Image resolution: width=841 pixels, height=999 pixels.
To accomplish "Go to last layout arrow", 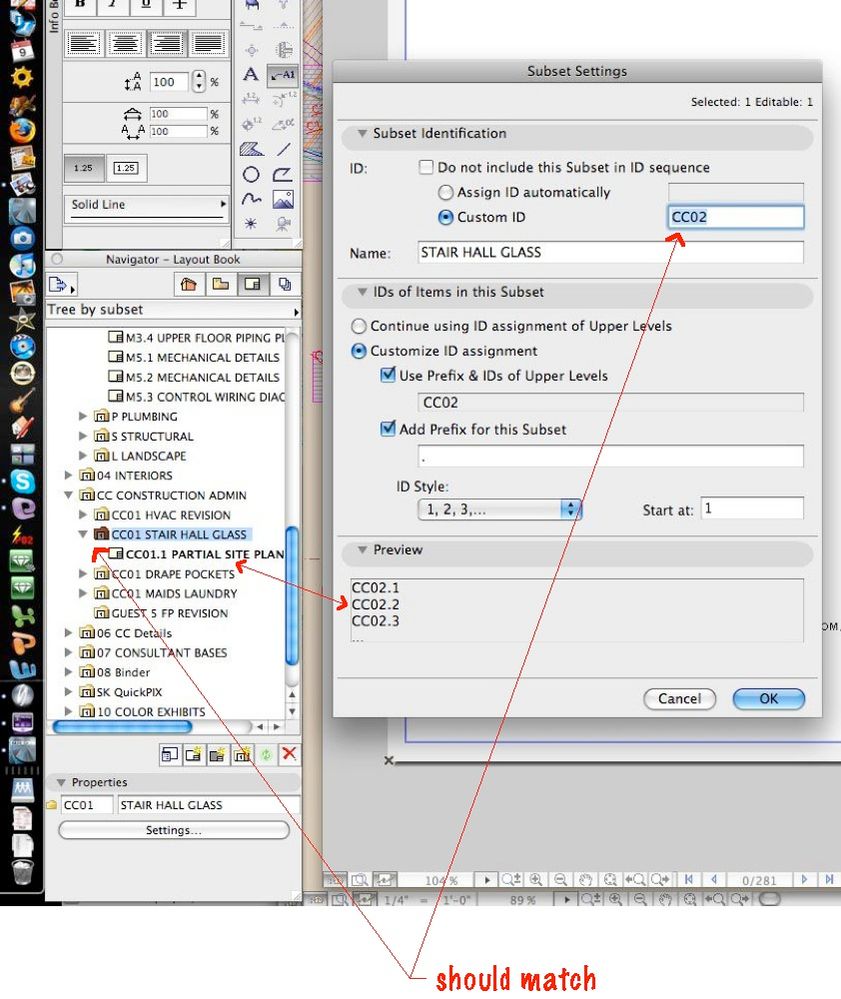I will coord(829,879).
